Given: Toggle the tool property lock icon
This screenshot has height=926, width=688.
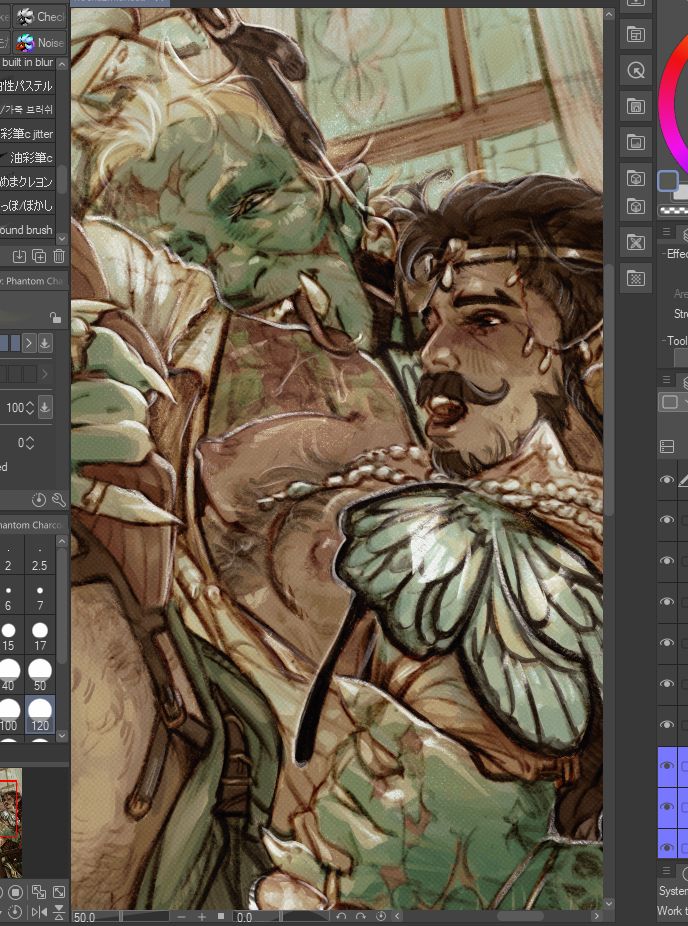Looking at the screenshot, I should pyautogui.click(x=56, y=318).
